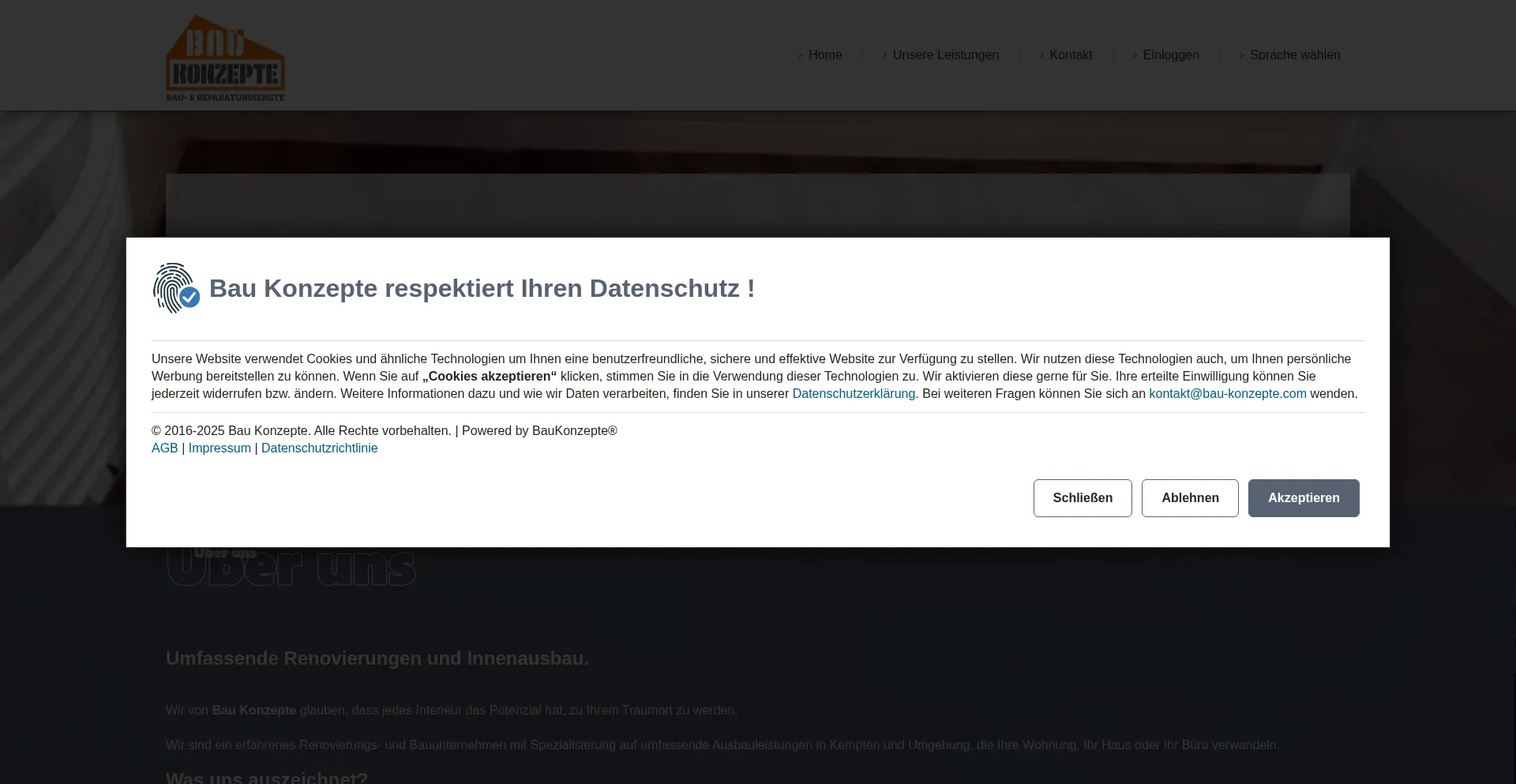Accept cookies with the Akzeptieren button
This screenshot has height=784, width=1516.
pos(1303,498)
